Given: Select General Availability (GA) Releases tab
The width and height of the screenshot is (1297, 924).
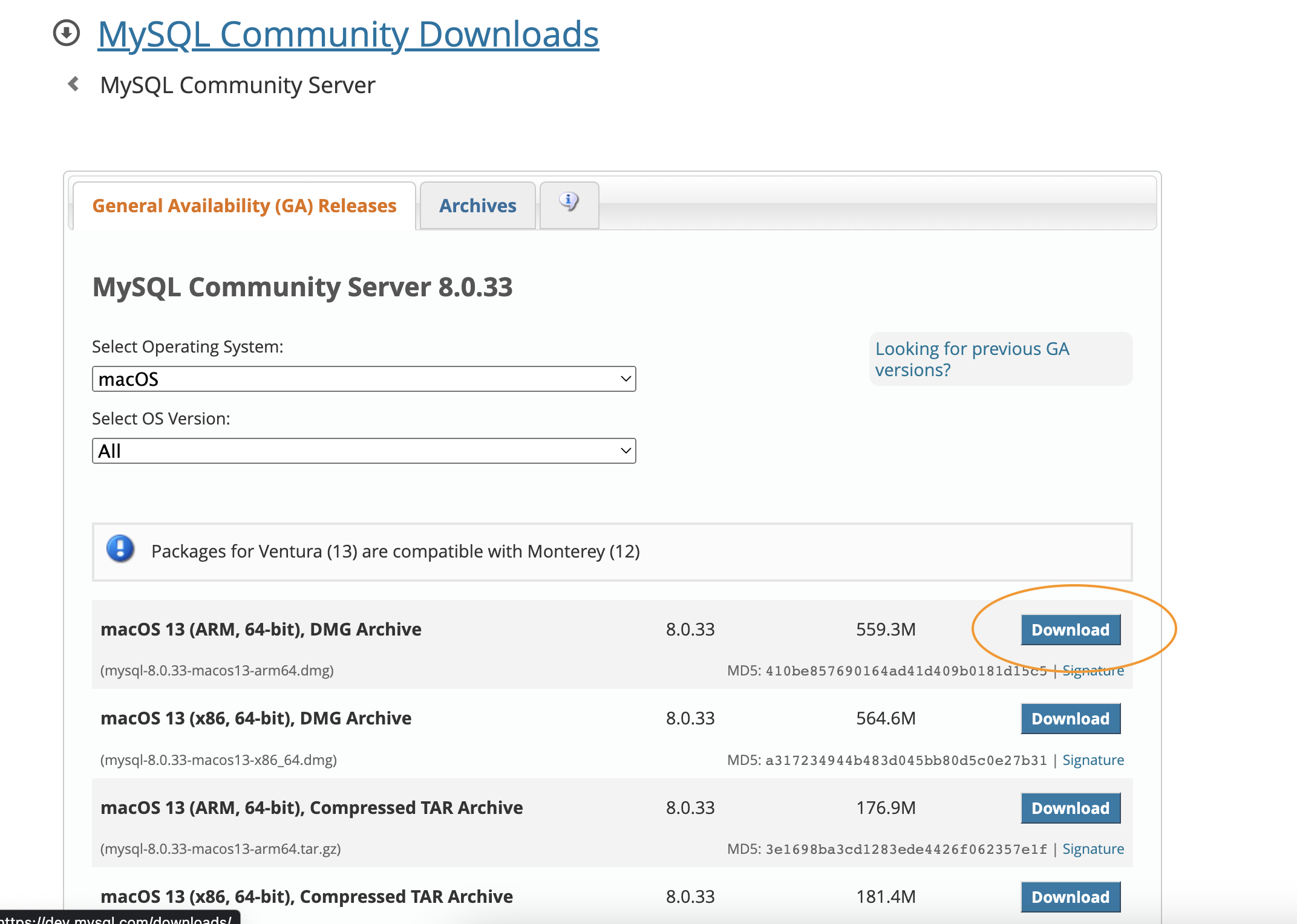Looking at the screenshot, I should (244, 206).
